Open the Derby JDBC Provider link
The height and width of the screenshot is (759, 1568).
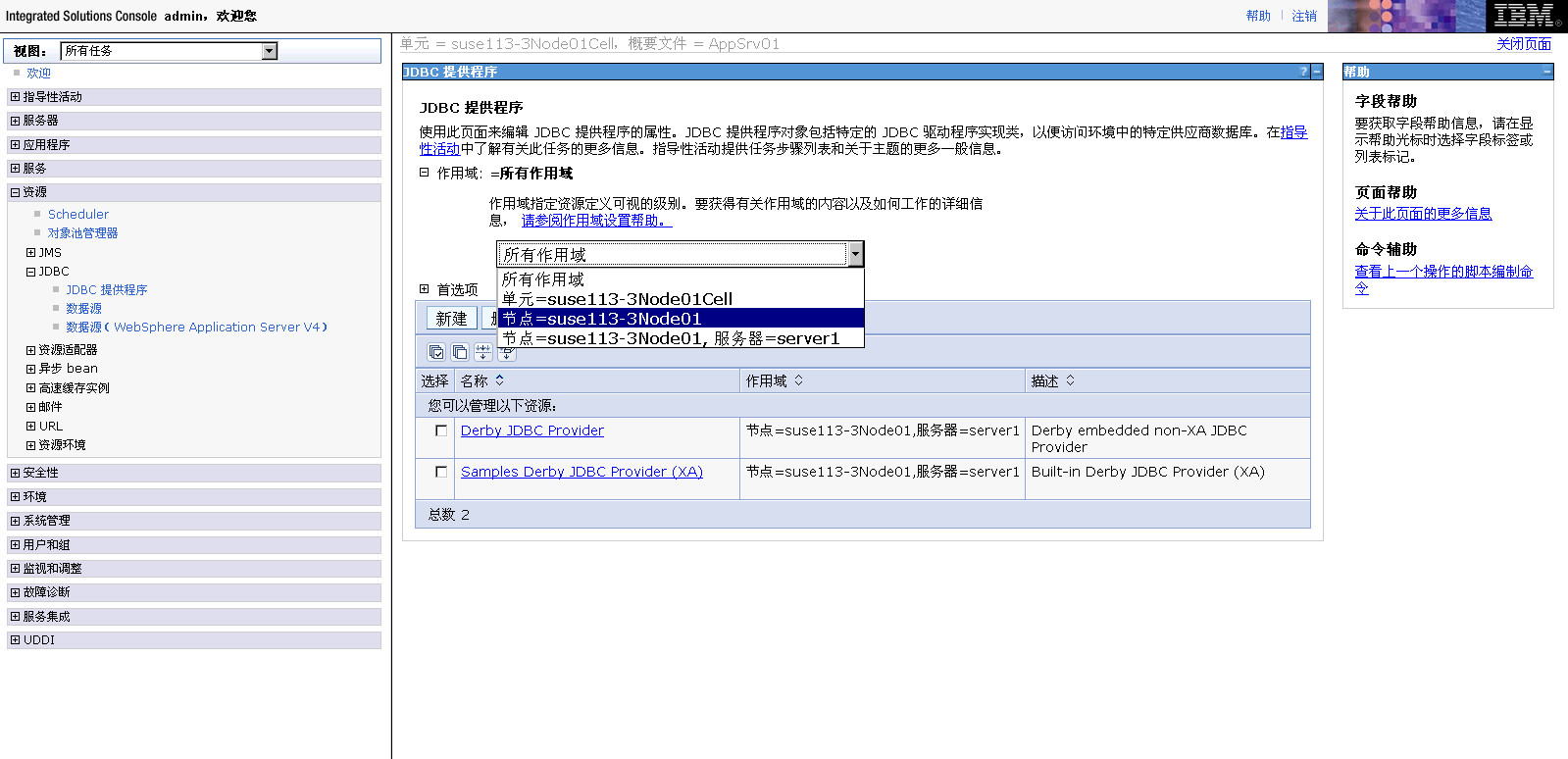(x=531, y=430)
